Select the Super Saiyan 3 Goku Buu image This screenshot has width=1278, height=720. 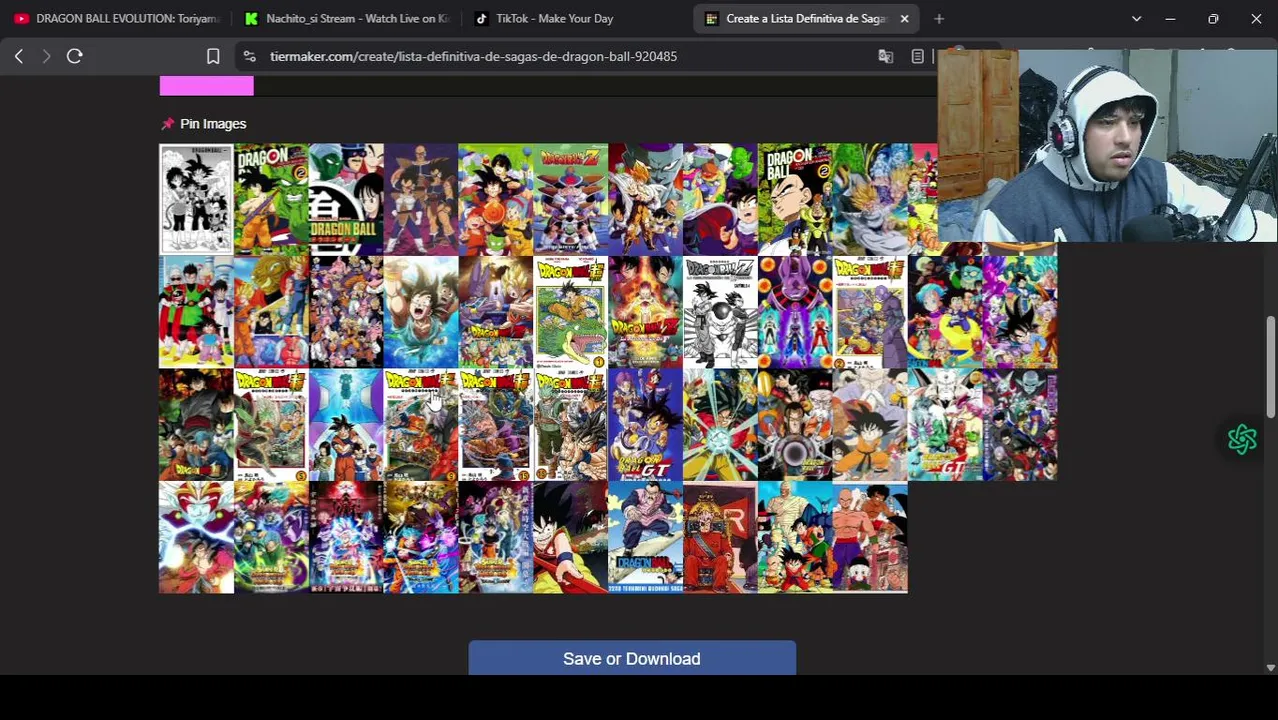(271, 312)
